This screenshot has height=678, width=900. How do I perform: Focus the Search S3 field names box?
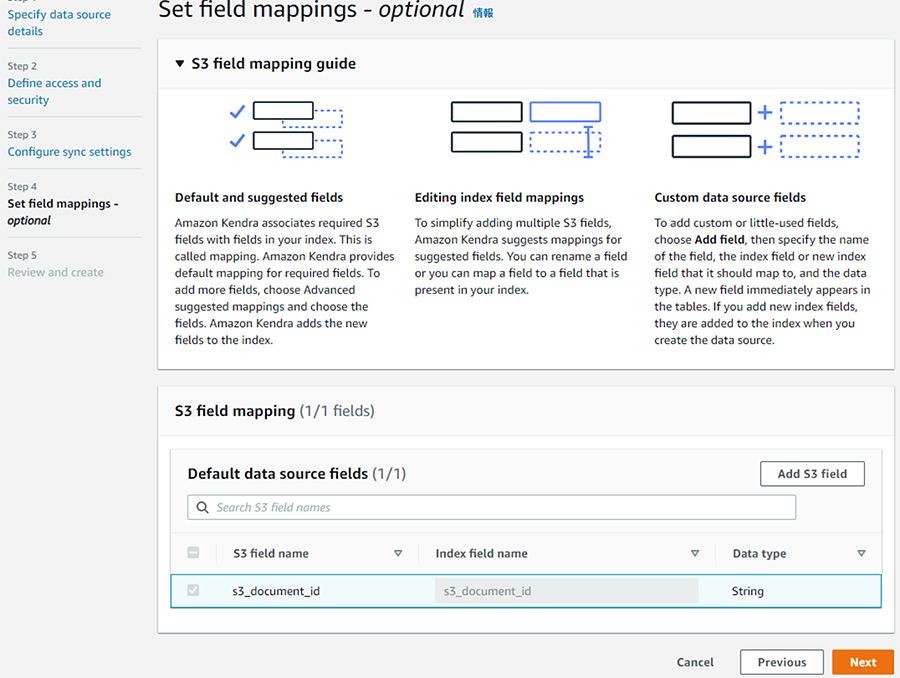[491, 507]
